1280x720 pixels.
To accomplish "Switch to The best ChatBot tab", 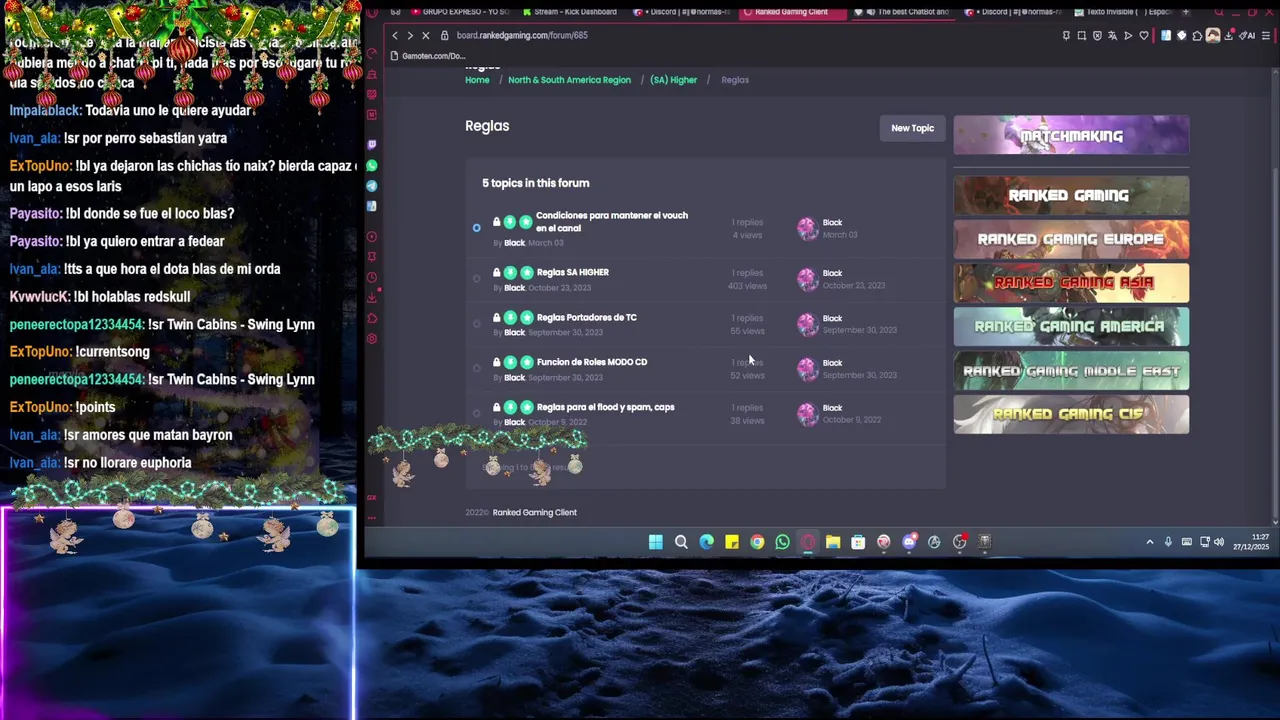I will pos(906,12).
